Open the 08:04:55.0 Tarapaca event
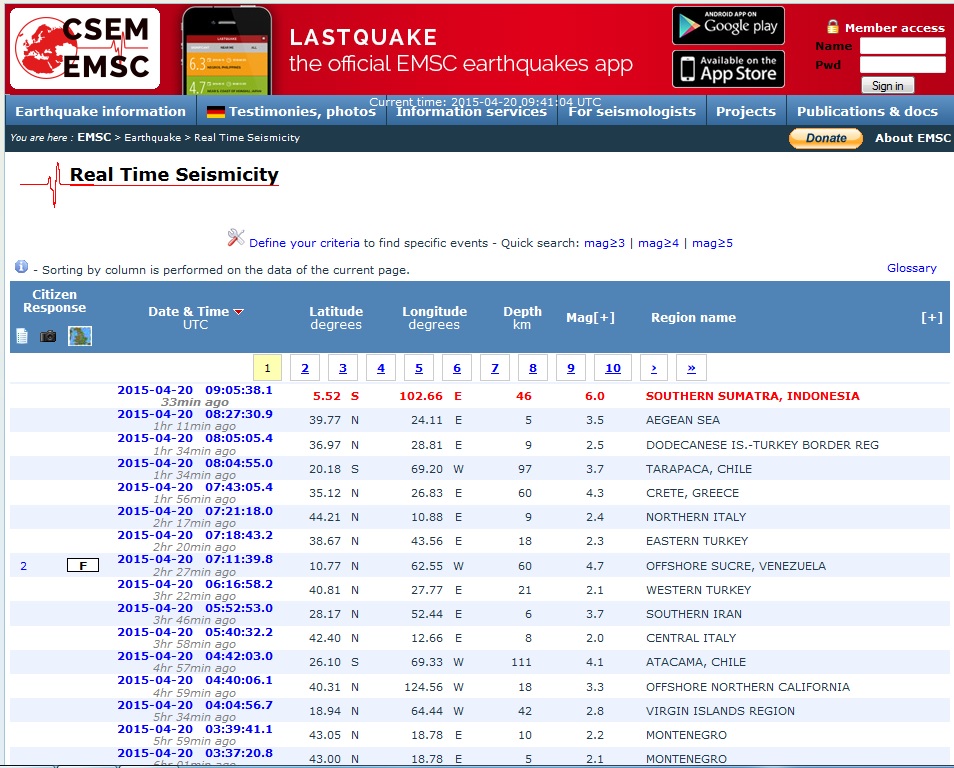 tap(195, 463)
